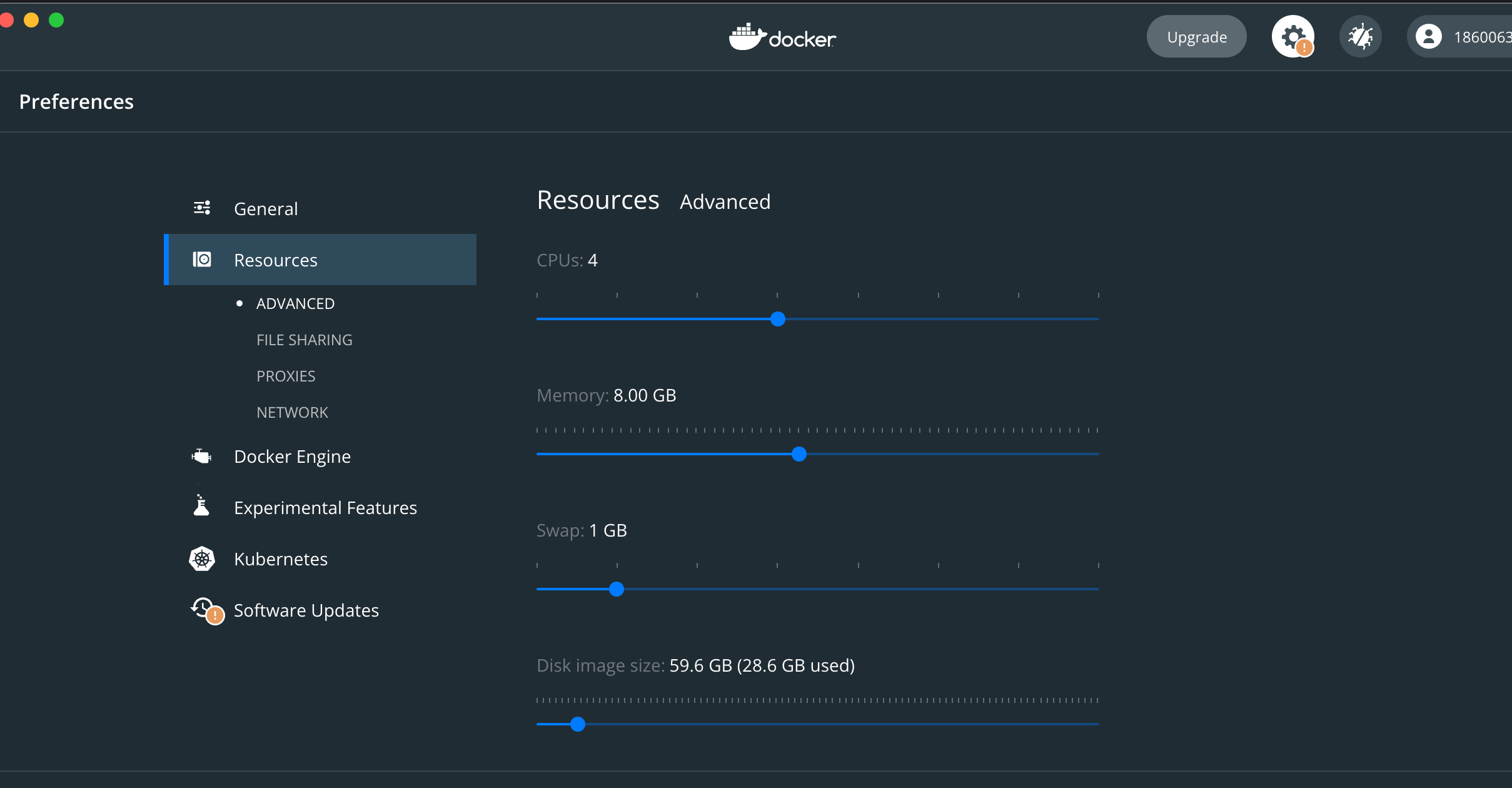Open the FILE SHARING settings

pyautogui.click(x=304, y=340)
